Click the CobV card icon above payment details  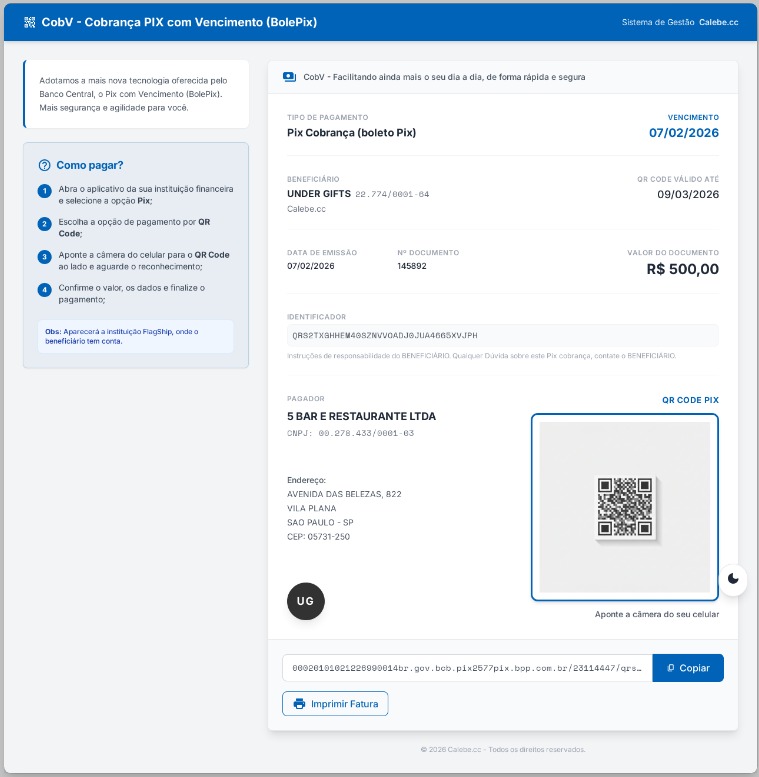[290, 76]
